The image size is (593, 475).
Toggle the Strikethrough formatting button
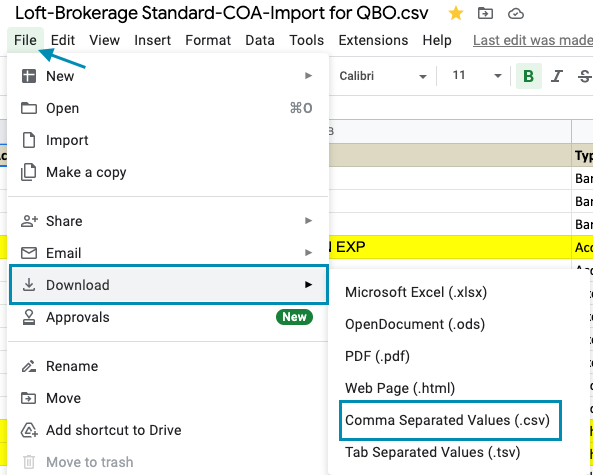(585, 76)
